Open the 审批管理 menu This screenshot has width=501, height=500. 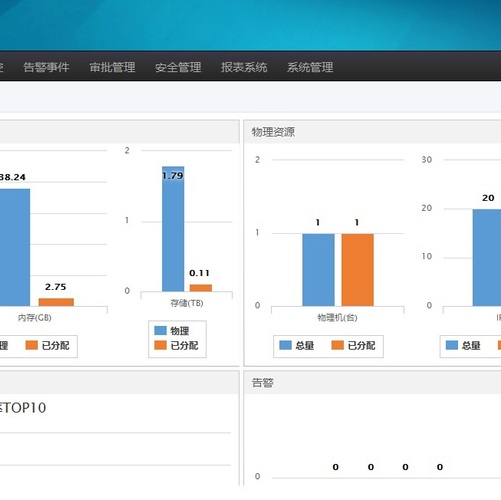pyautogui.click(x=112, y=67)
